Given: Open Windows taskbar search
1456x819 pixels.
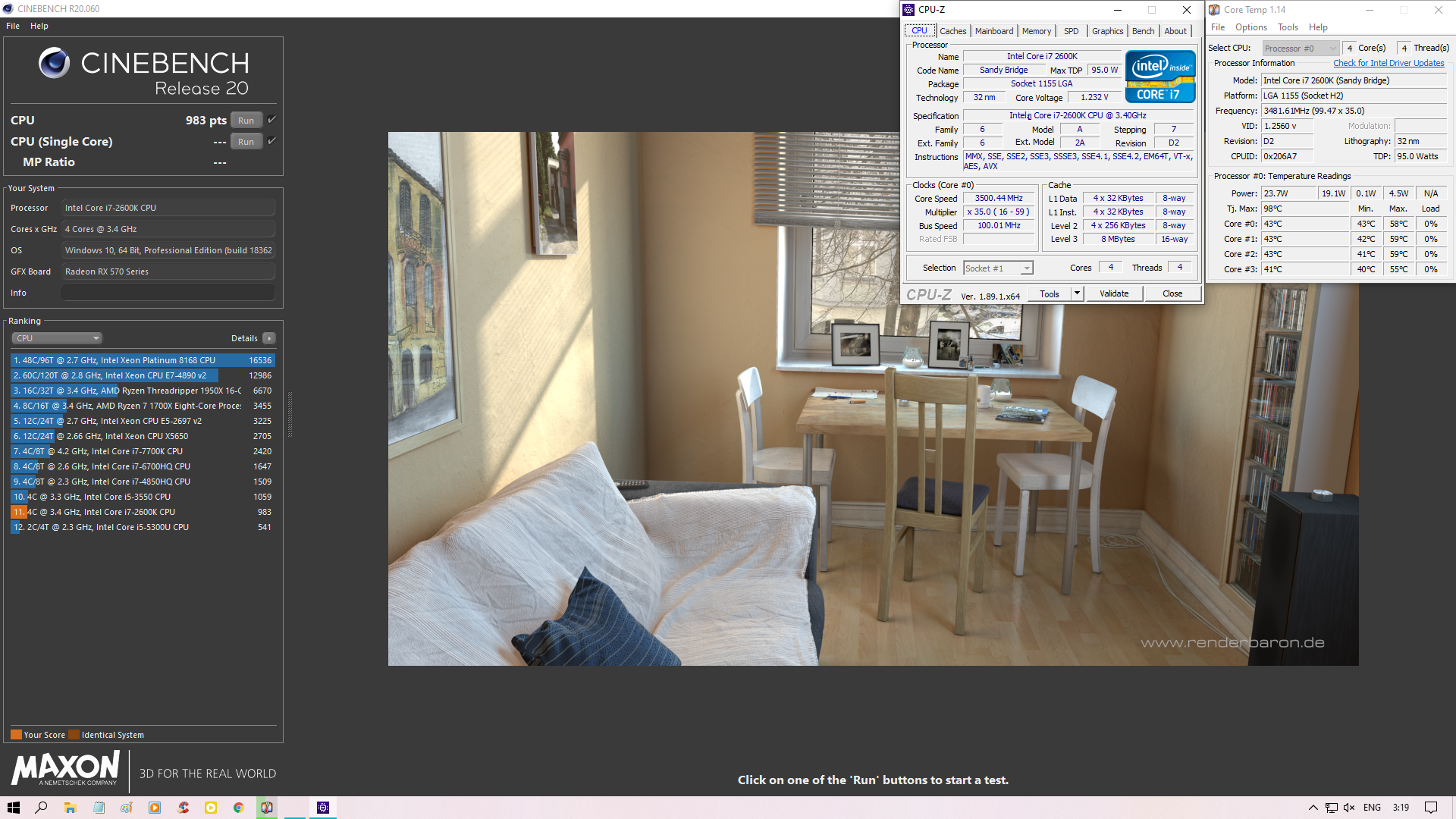Looking at the screenshot, I should pyautogui.click(x=42, y=808).
